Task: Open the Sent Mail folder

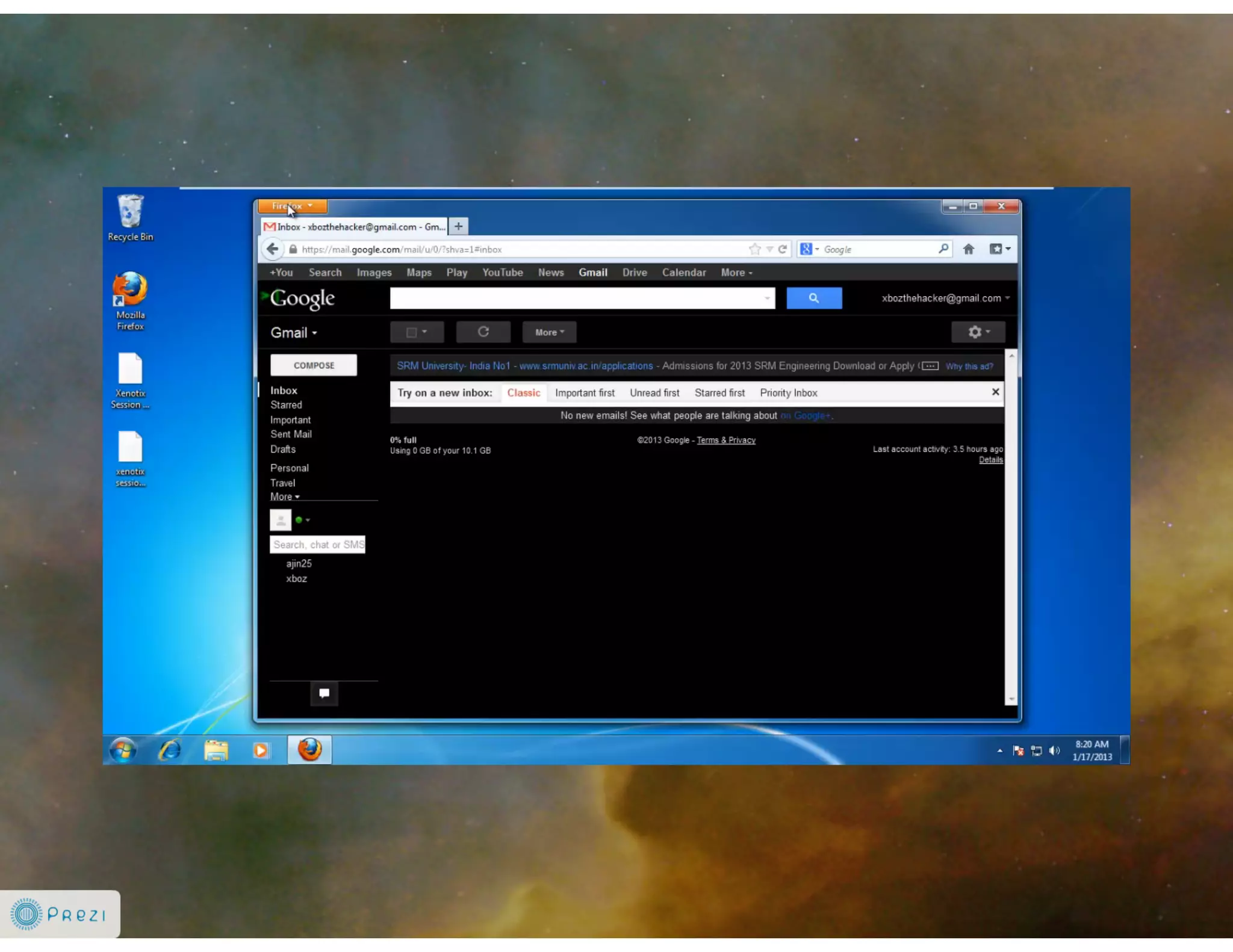Action: (291, 434)
